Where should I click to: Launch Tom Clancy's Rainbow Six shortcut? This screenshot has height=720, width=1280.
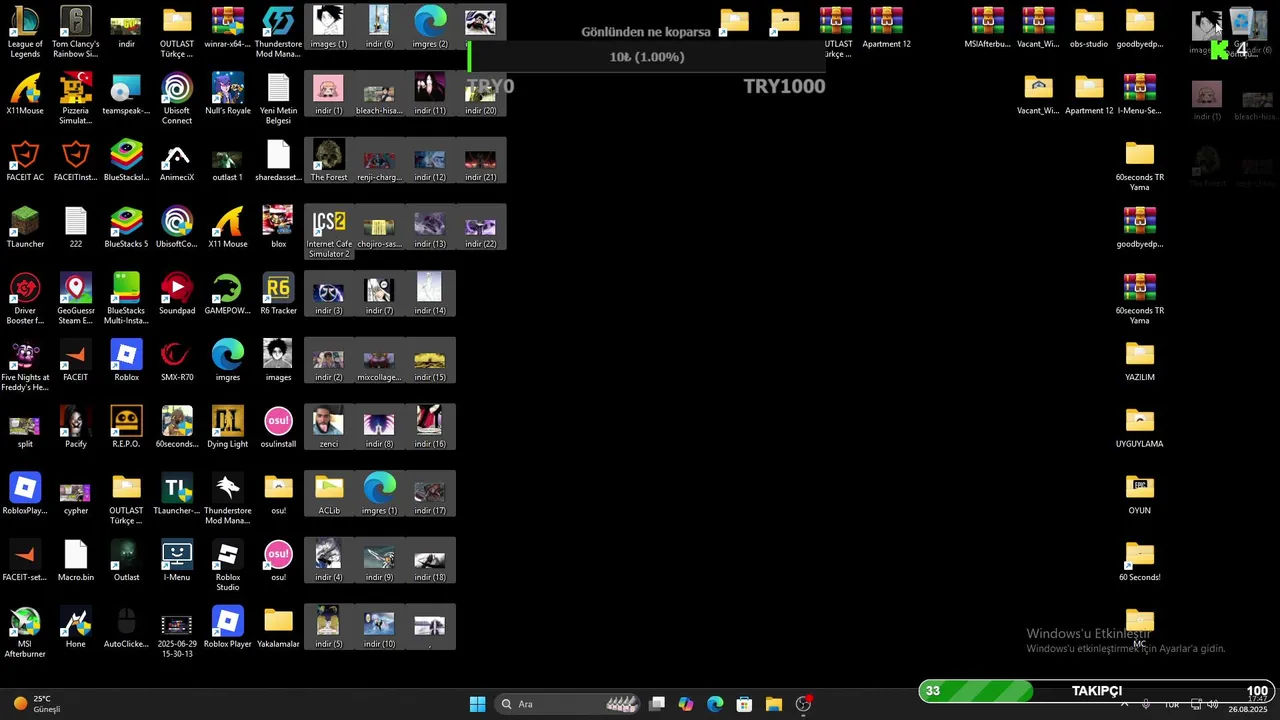tap(76, 31)
